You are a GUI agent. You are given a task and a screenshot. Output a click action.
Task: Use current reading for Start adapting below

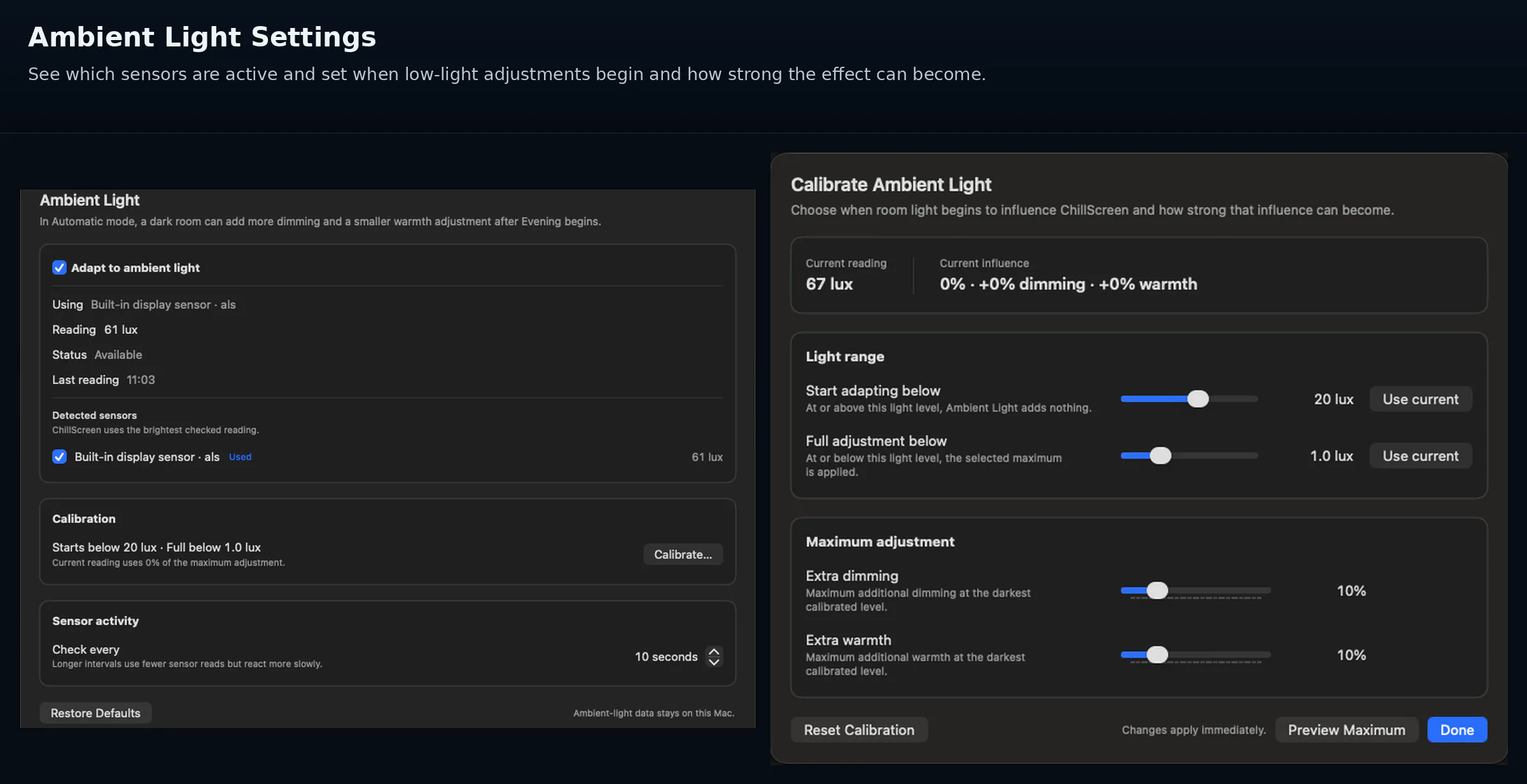(1420, 399)
